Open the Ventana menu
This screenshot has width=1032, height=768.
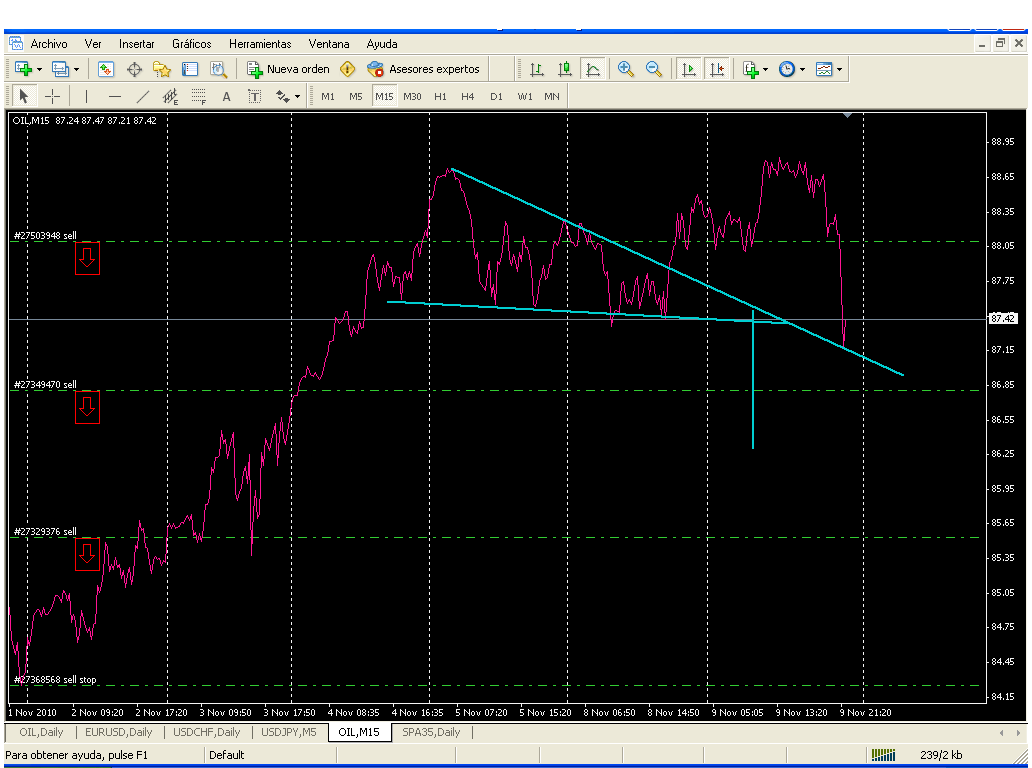point(328,44)
